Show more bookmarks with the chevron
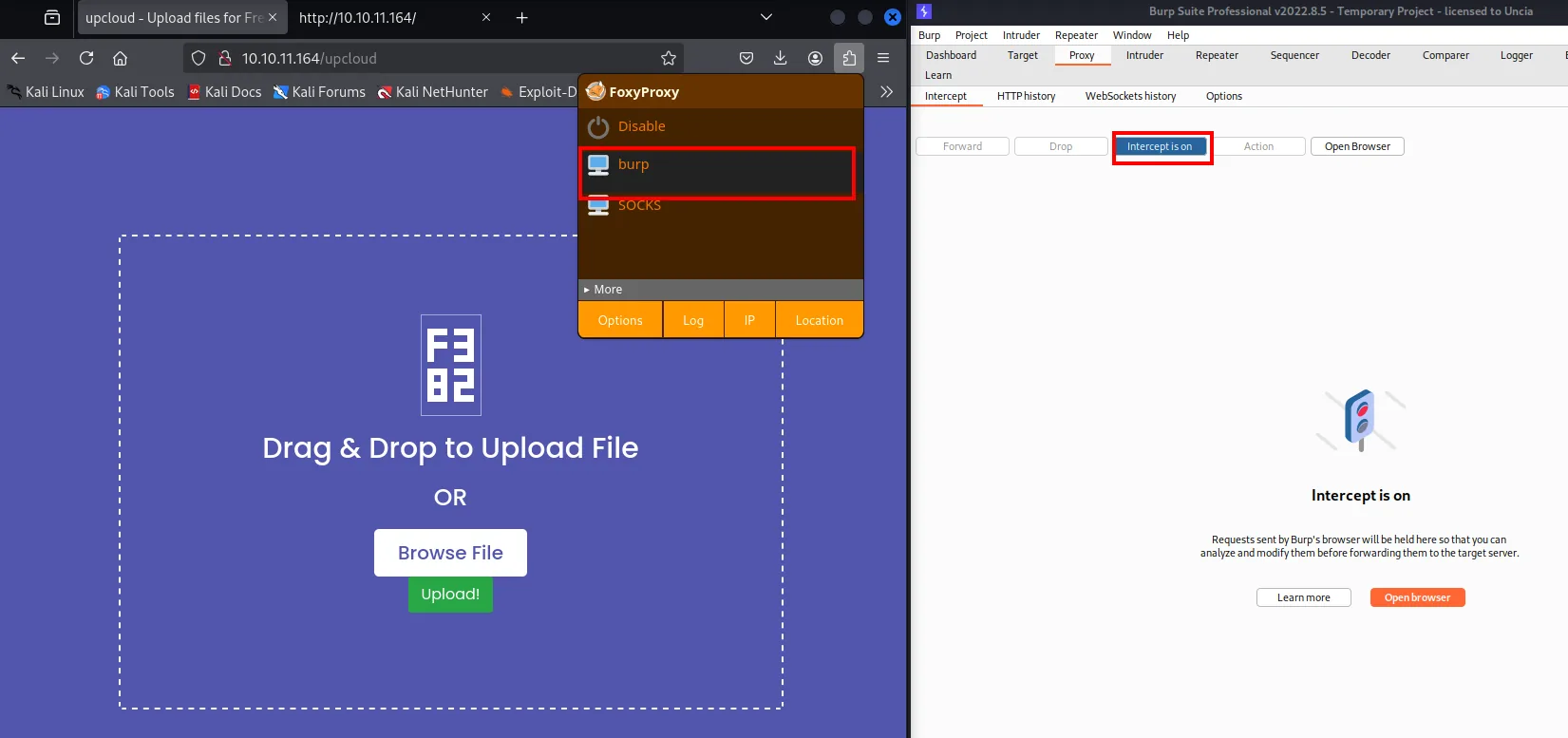Screen dimensions: 1568x738 [x=886, y=91]
